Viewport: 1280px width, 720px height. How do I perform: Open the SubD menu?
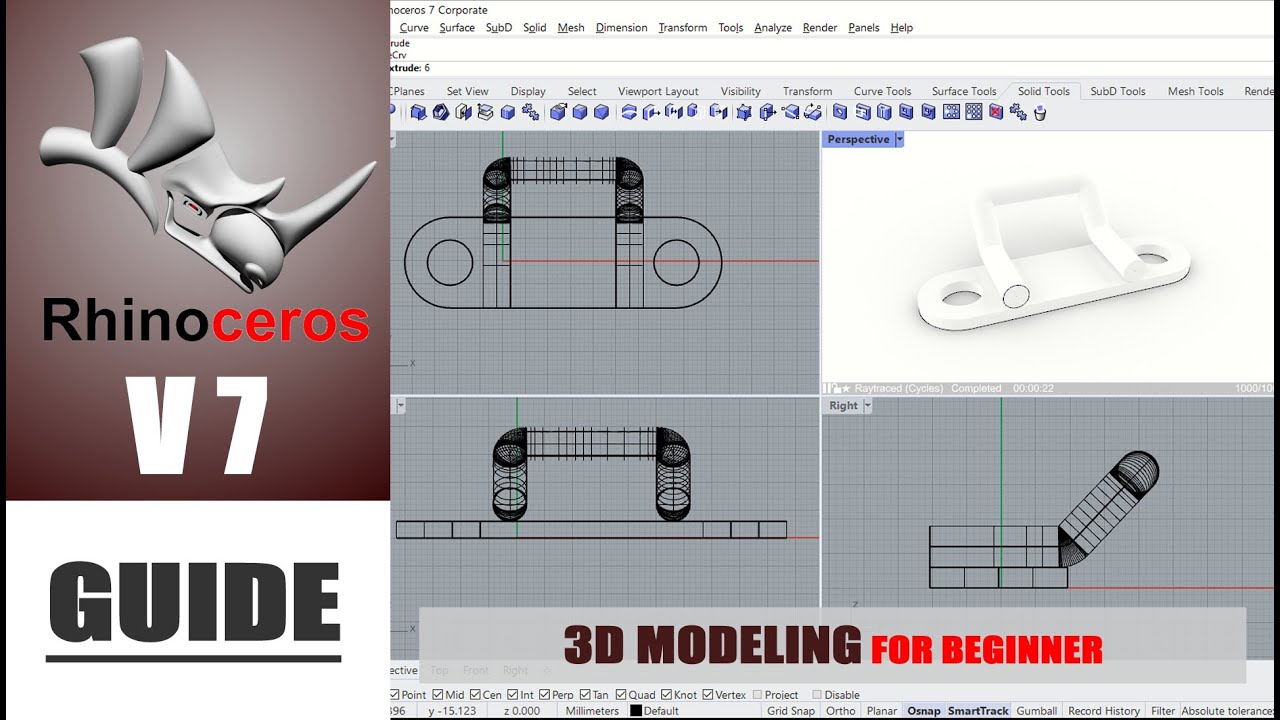click(x=499, y=28)
